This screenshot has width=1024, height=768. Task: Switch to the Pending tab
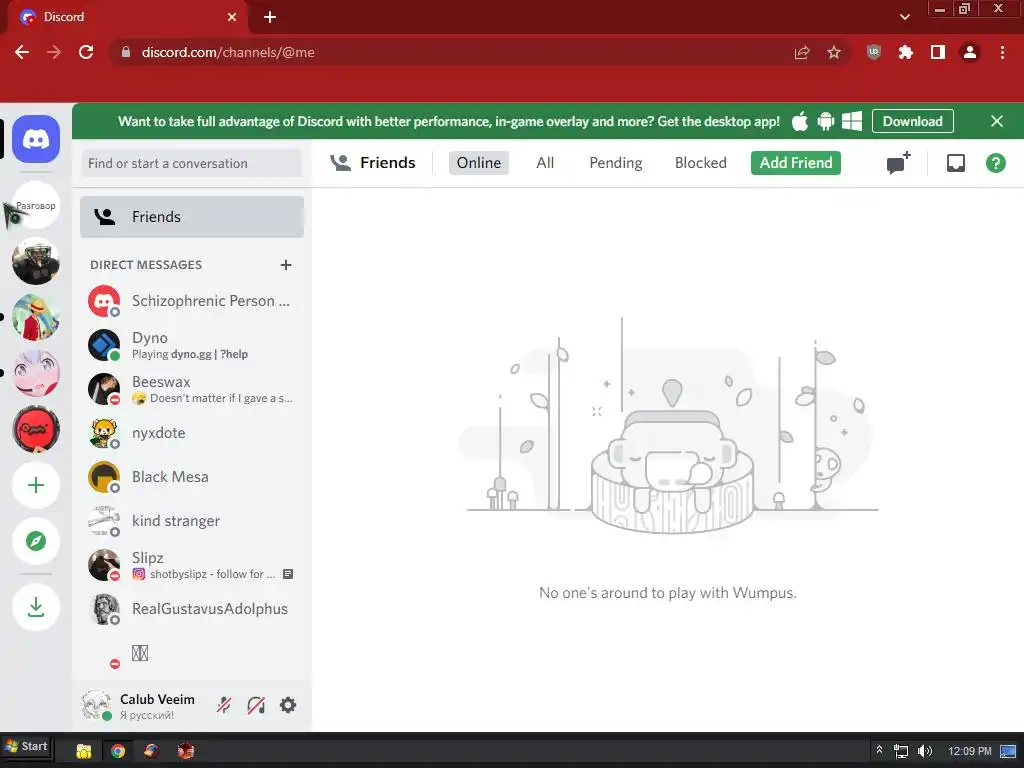point(616,163)
